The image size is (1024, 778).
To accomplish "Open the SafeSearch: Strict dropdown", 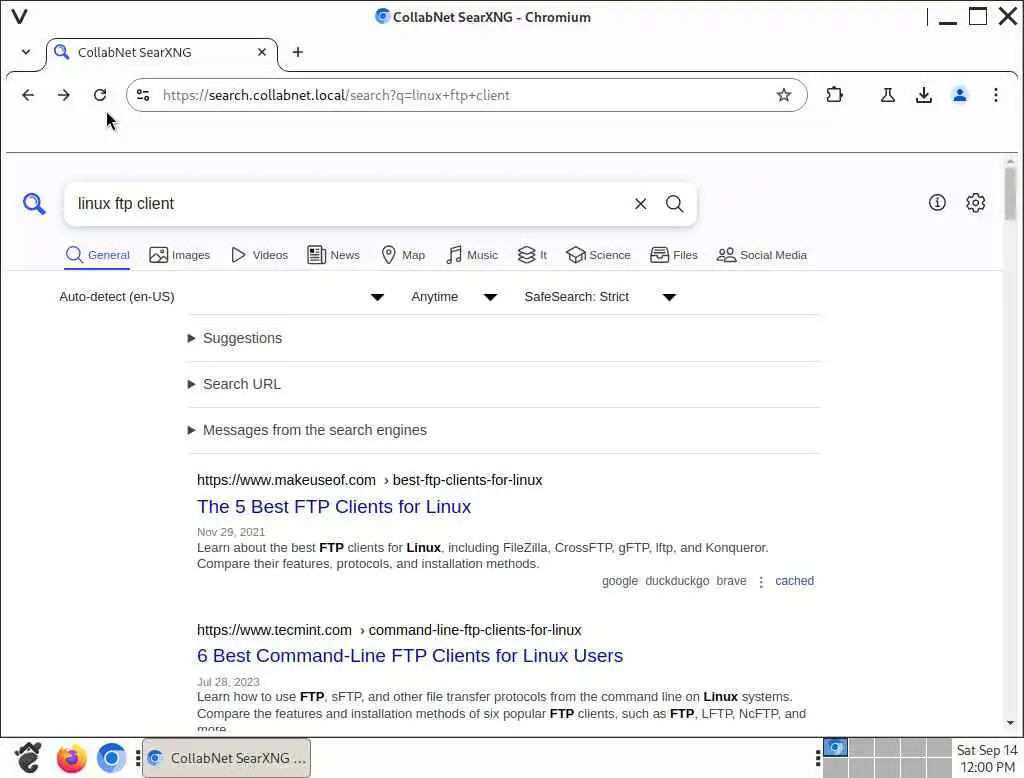I will [600, 297].
